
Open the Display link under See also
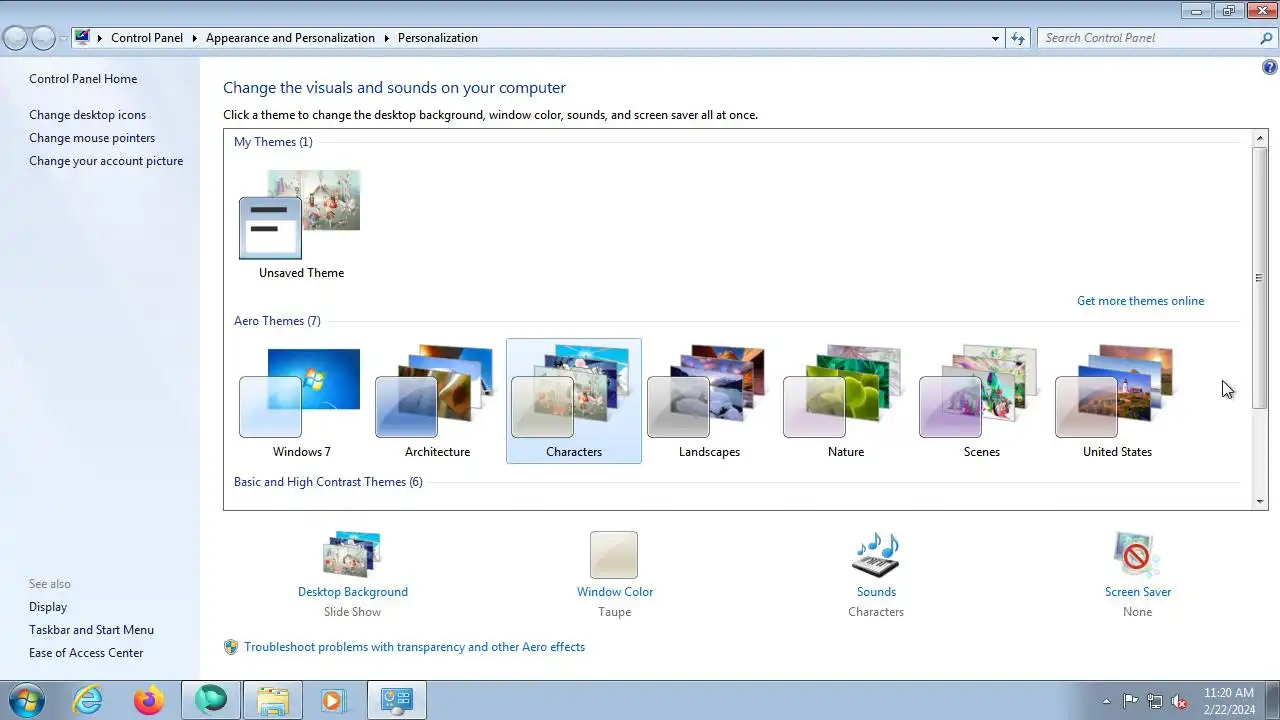pos(48,607)
